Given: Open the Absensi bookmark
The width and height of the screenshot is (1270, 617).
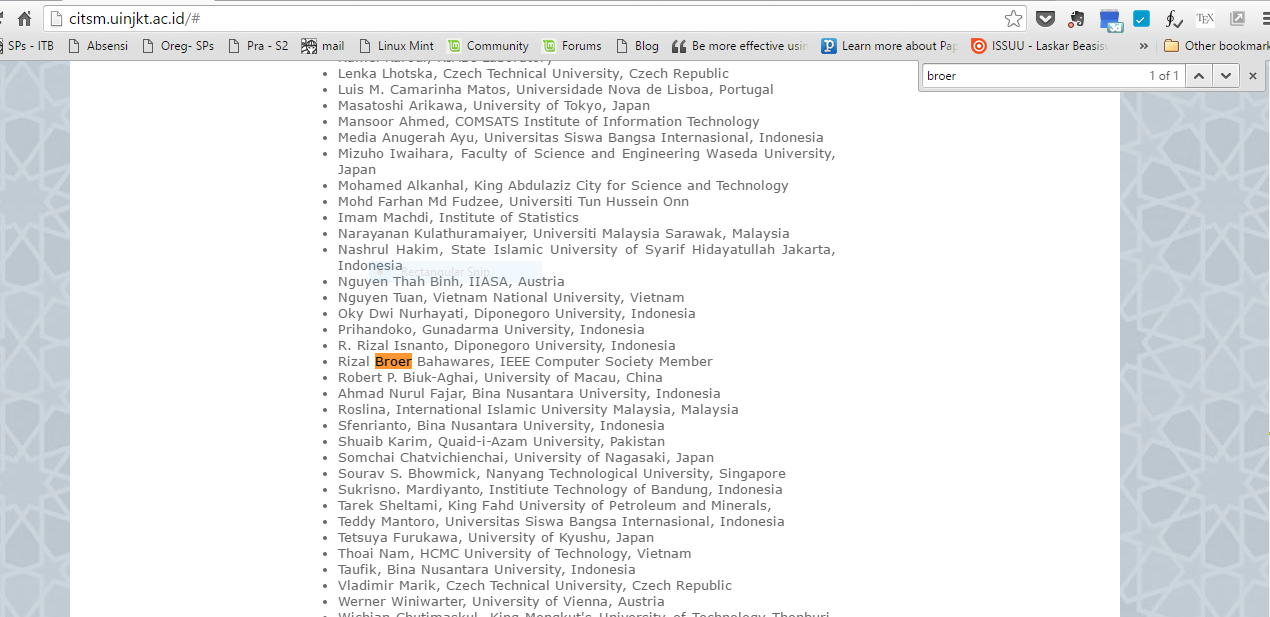Looking at the screenshot, I should tap(98, 46).
